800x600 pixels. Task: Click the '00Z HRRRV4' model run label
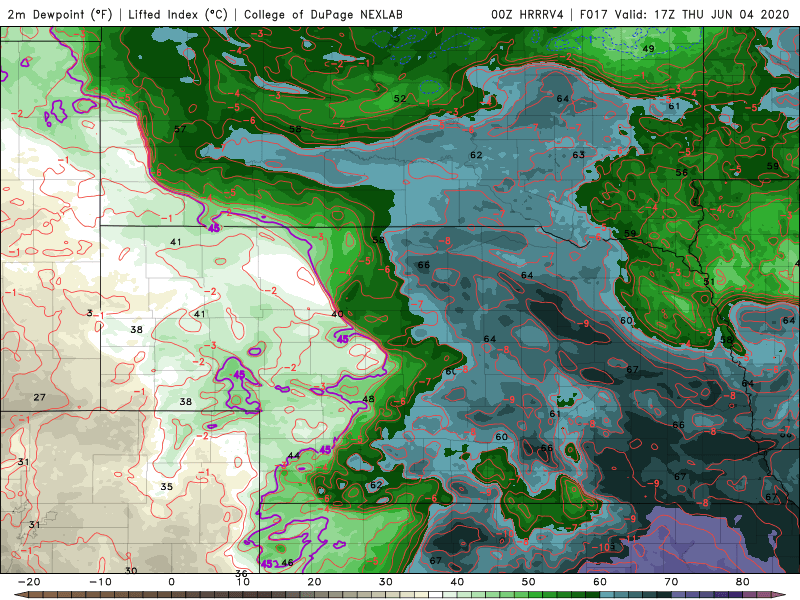click(527, 14)
